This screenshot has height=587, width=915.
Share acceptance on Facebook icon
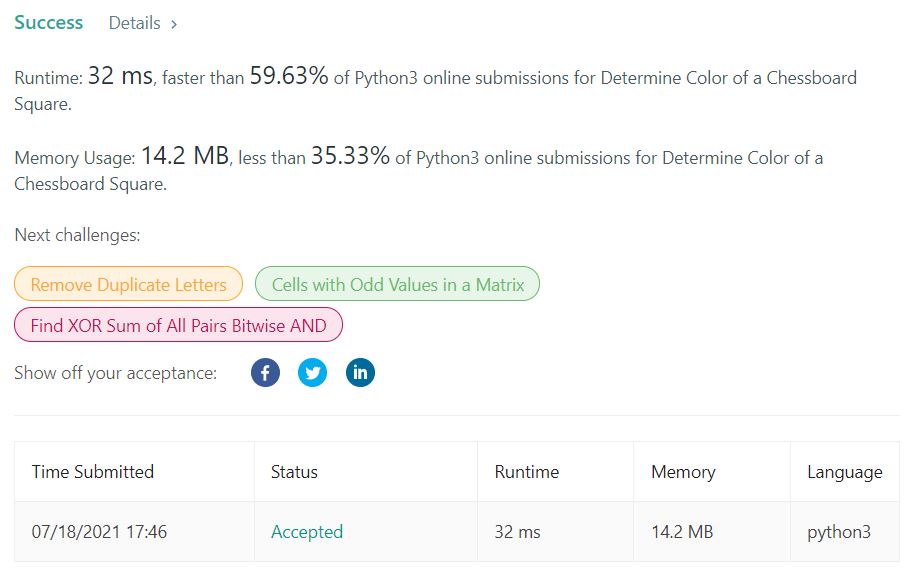pos(265,373)
